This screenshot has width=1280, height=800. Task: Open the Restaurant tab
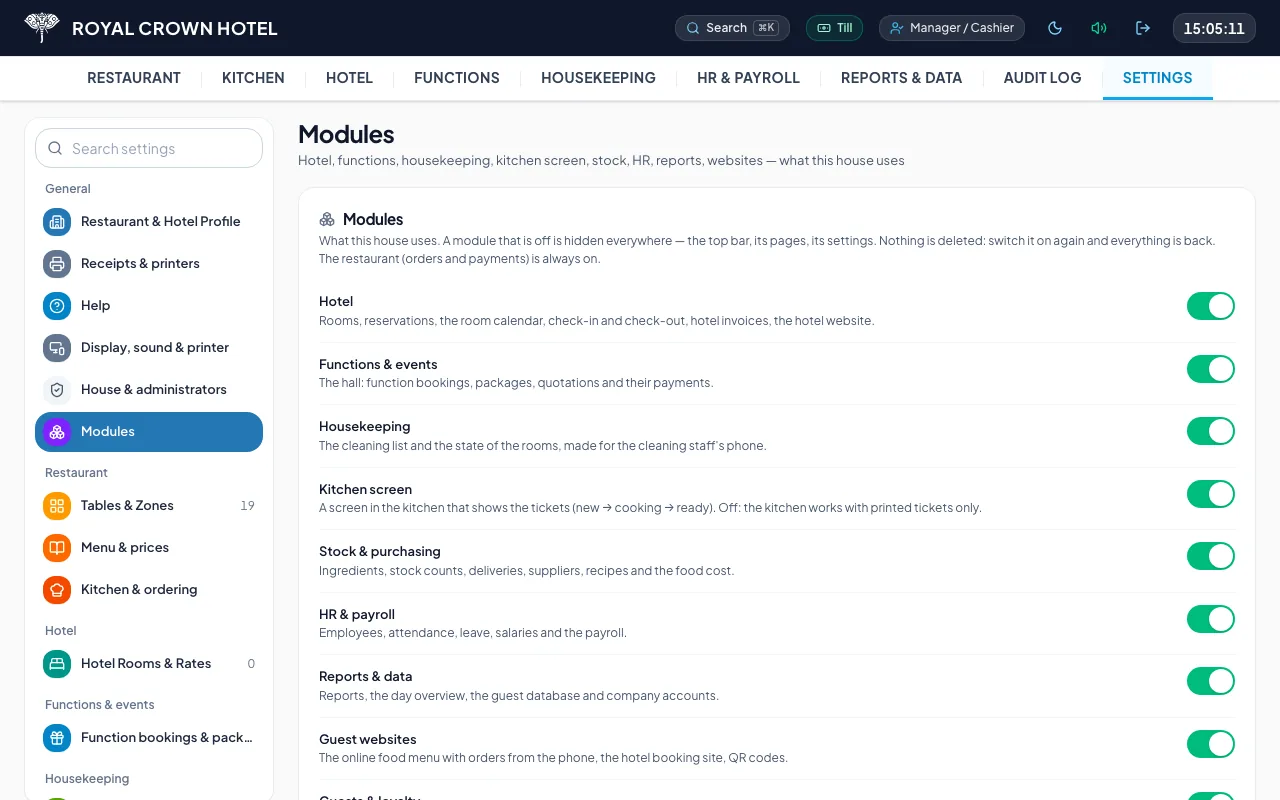(x=134, y=78)
